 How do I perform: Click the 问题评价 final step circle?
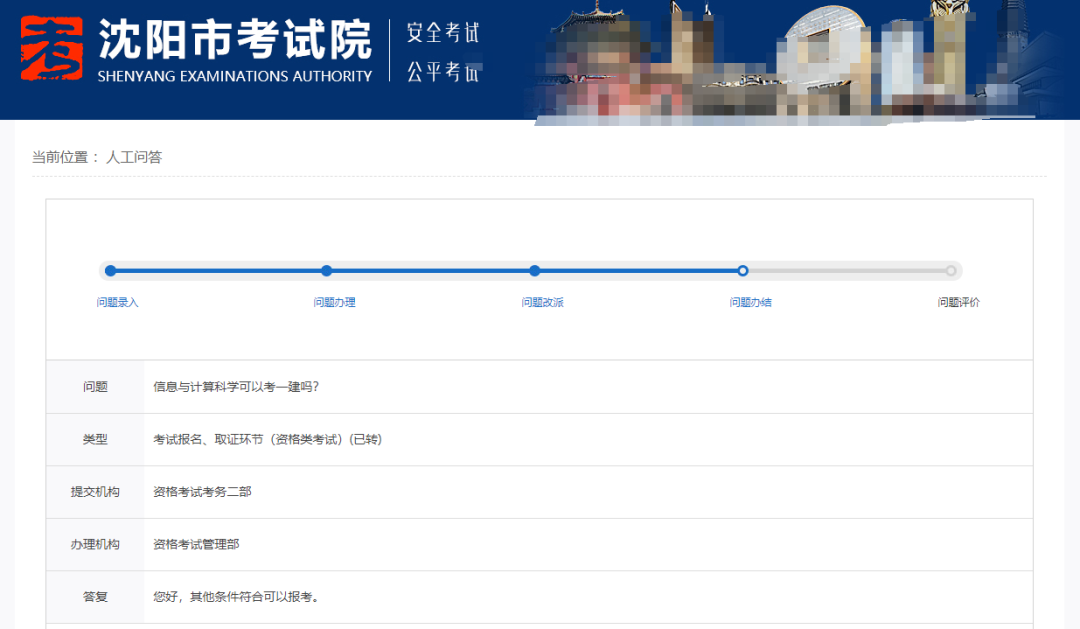(951, 270)
